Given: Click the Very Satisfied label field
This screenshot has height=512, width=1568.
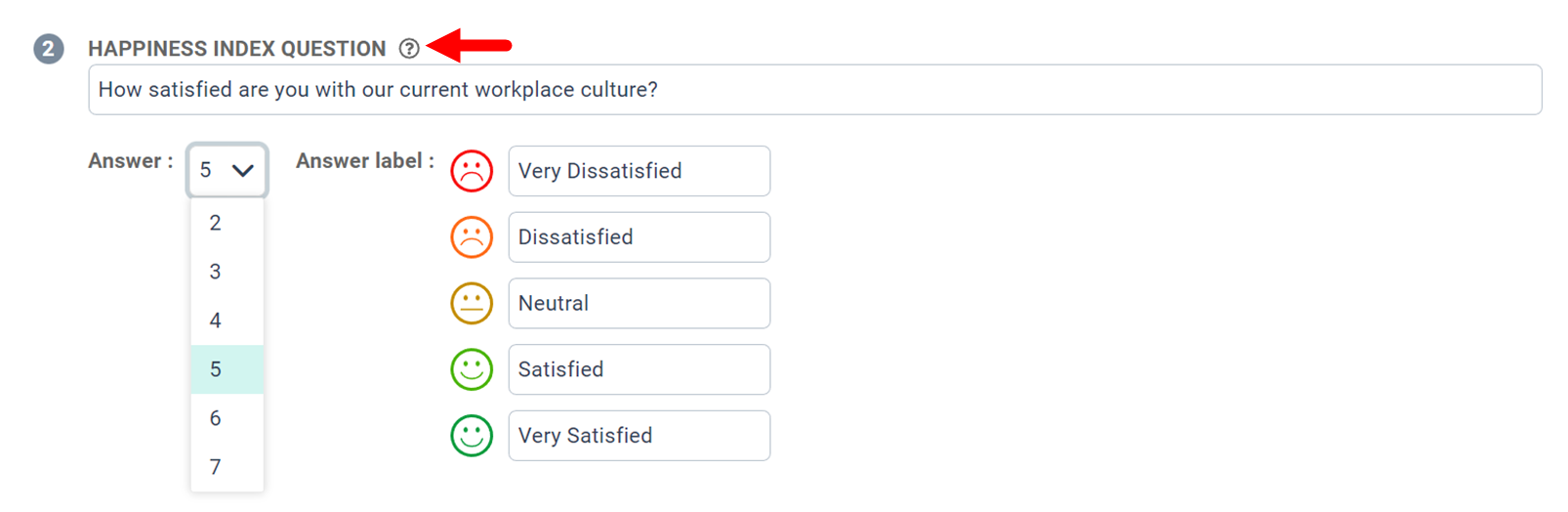Looking at the screenshot, I should pyautogui.click(x=639, y=436).
